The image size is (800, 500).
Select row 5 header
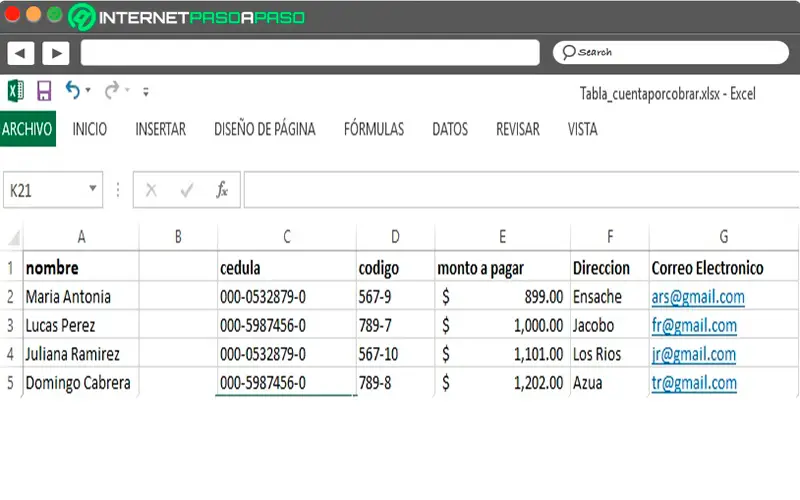11,383
